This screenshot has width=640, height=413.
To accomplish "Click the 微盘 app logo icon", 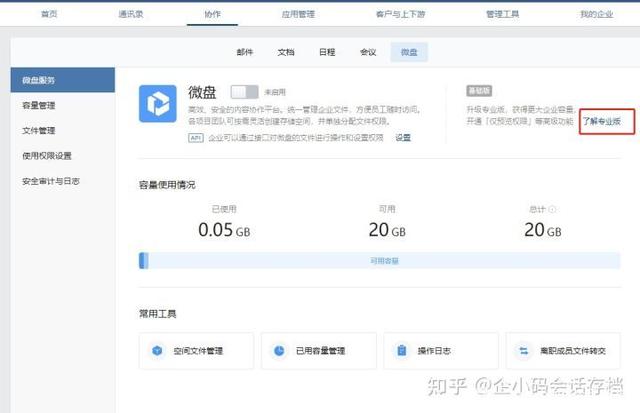I will point(160,104).
